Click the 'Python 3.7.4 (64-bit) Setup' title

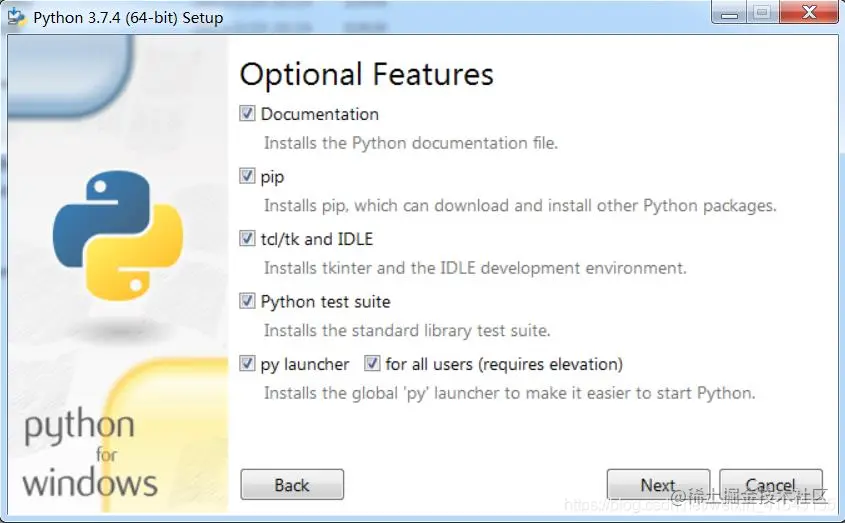pyautogui.click(x=128, y=18)
